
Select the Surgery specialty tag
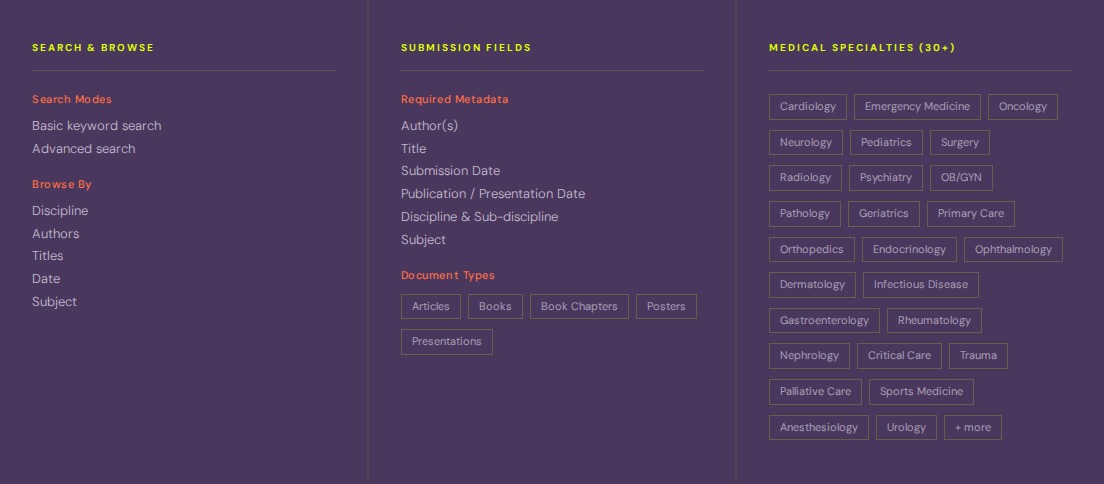(959, 142)
